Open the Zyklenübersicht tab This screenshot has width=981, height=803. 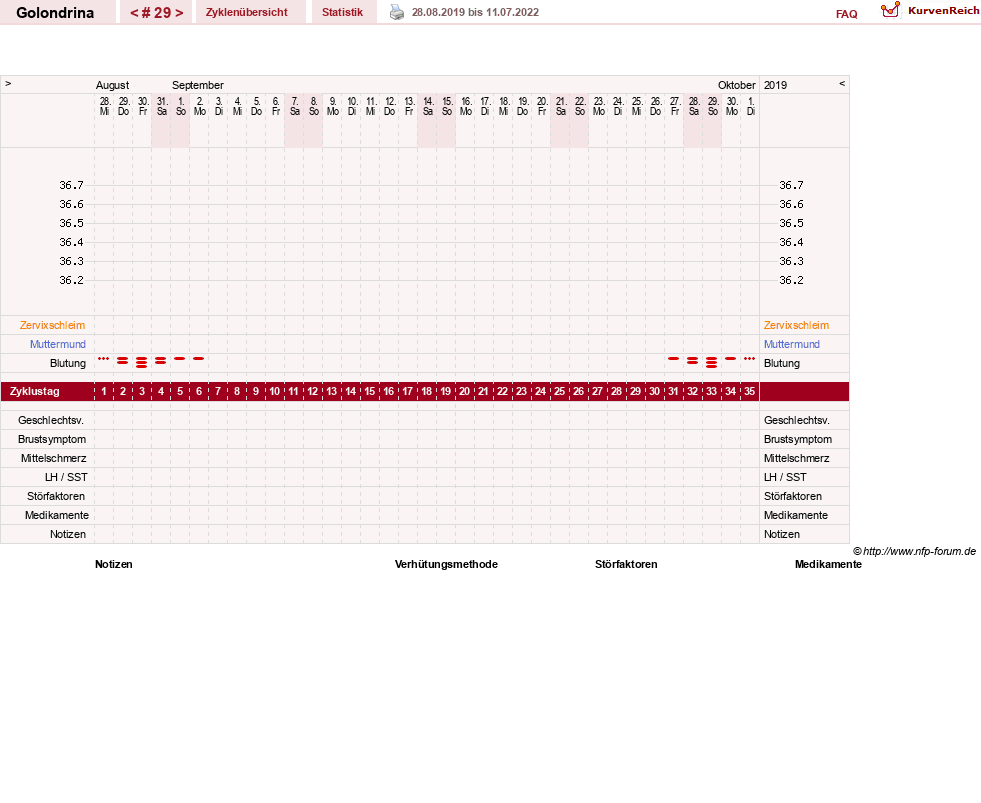(x=247, y=12)
